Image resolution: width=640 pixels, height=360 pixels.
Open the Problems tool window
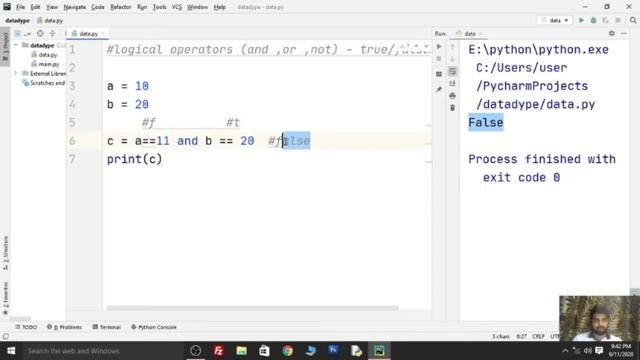click(64, 327)
